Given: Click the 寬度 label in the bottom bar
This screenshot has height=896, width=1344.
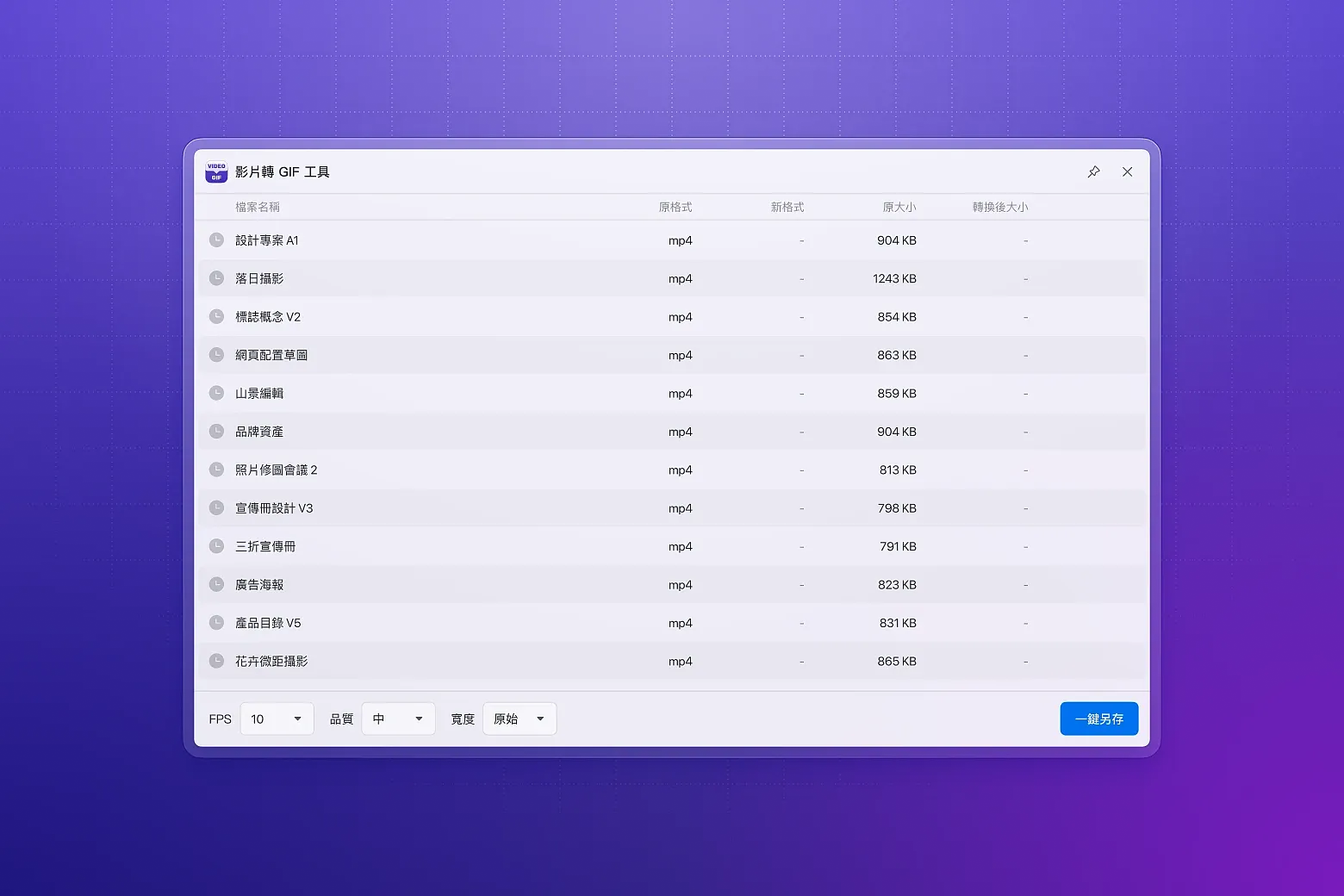Looking at the screenshot, I should (463, 719).
